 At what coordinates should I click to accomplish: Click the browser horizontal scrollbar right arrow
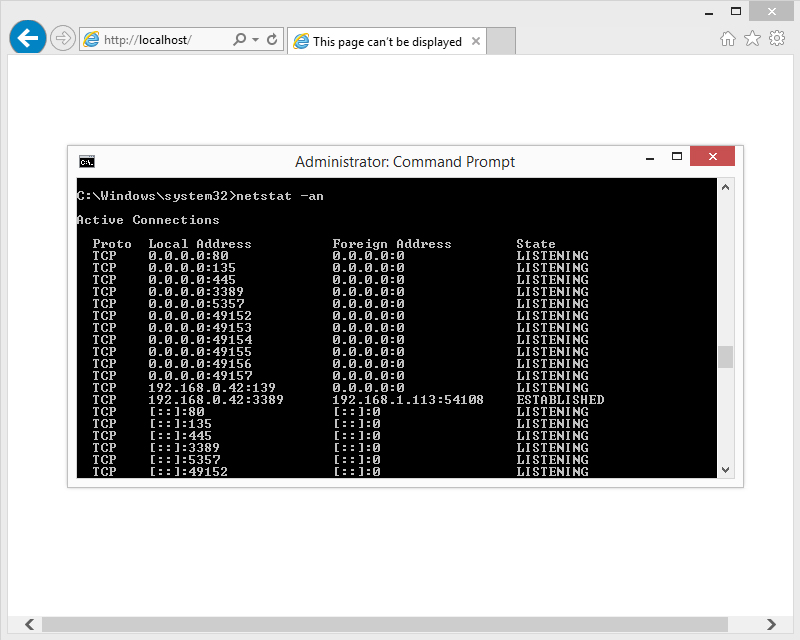click(x=771, y=624)
